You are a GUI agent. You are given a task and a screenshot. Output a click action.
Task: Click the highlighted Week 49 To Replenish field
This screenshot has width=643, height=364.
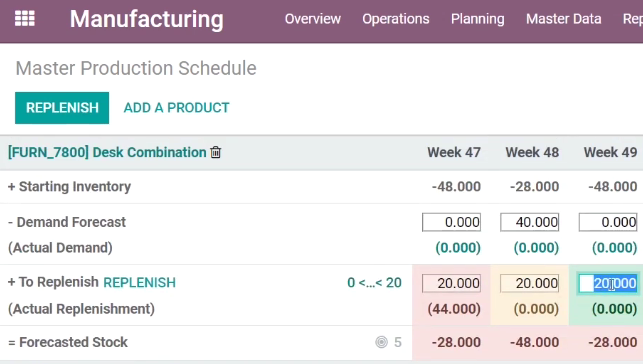[x=608, y=283]
